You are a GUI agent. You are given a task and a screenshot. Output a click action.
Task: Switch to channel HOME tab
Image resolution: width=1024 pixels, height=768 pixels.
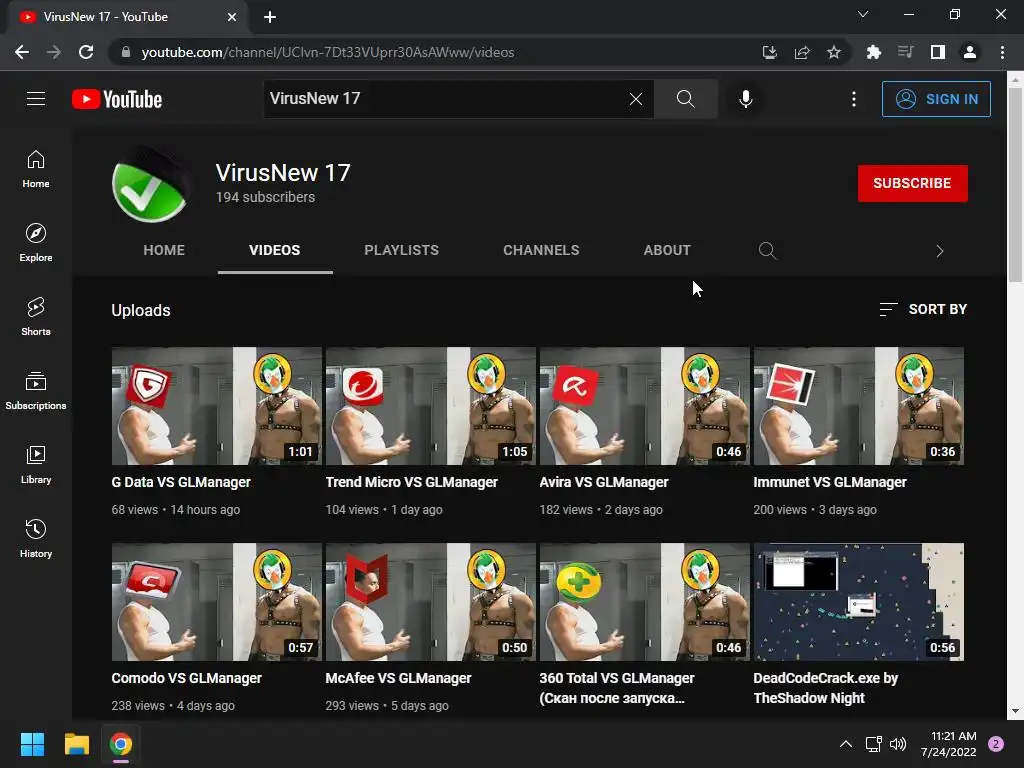tap(164, 250)
